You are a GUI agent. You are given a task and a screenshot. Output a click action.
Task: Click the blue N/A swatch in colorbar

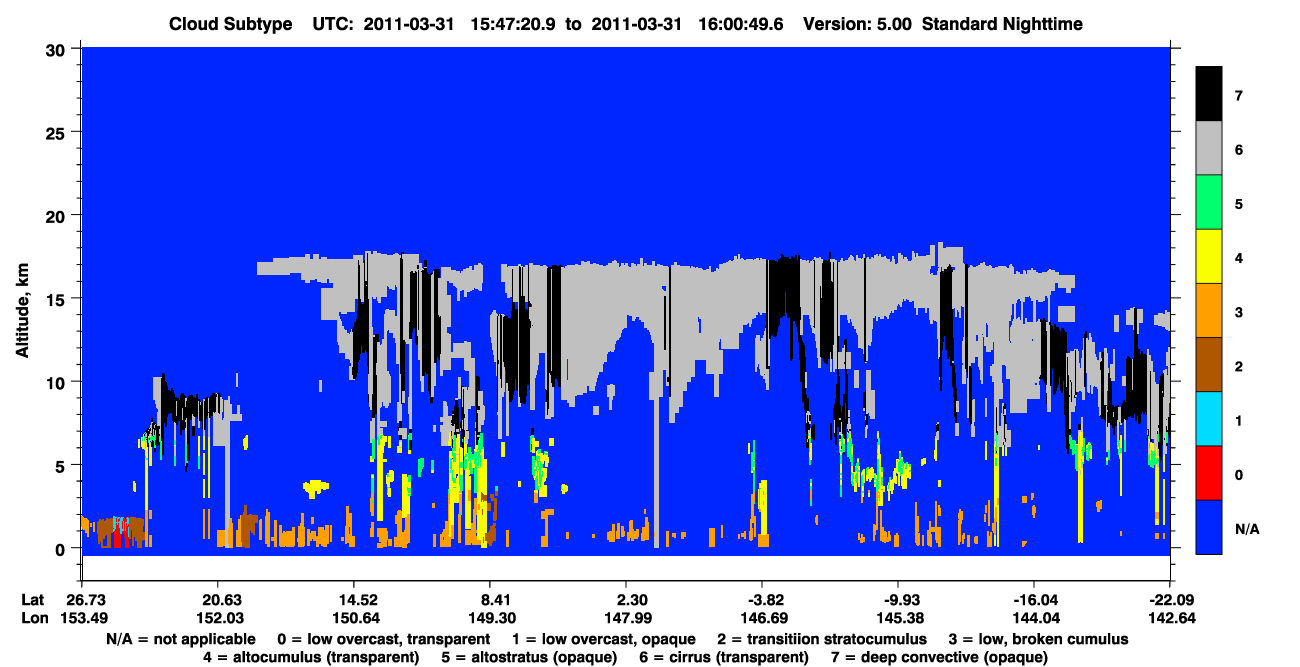[x=1208, y=527]
